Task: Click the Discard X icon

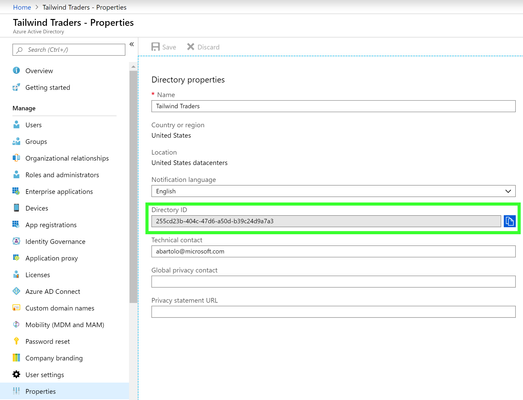Action: pyautogui.click(x=190, y=47)
